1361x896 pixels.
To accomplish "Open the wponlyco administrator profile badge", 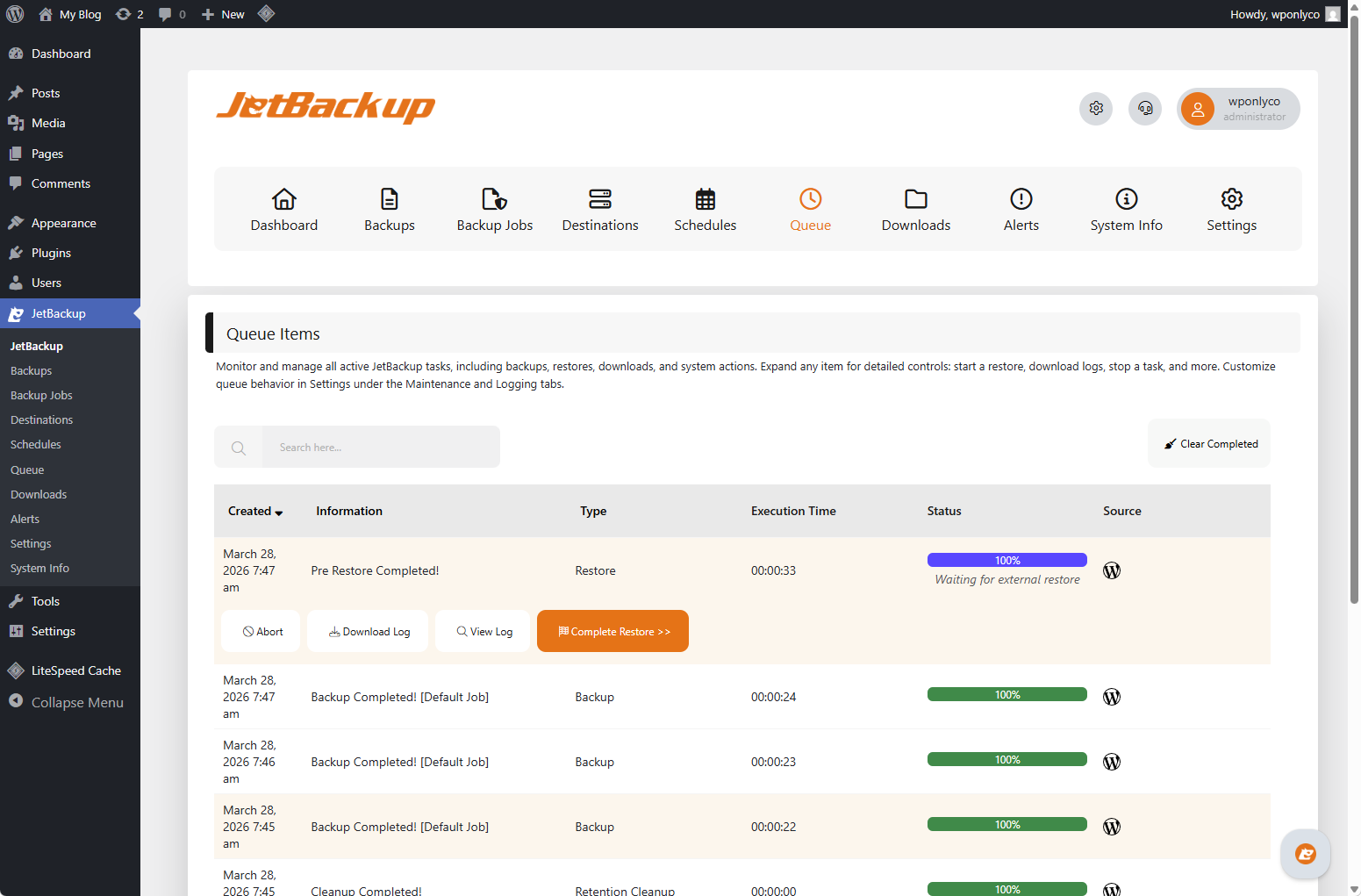I will pyautogui.click(x=1238, y=109).
